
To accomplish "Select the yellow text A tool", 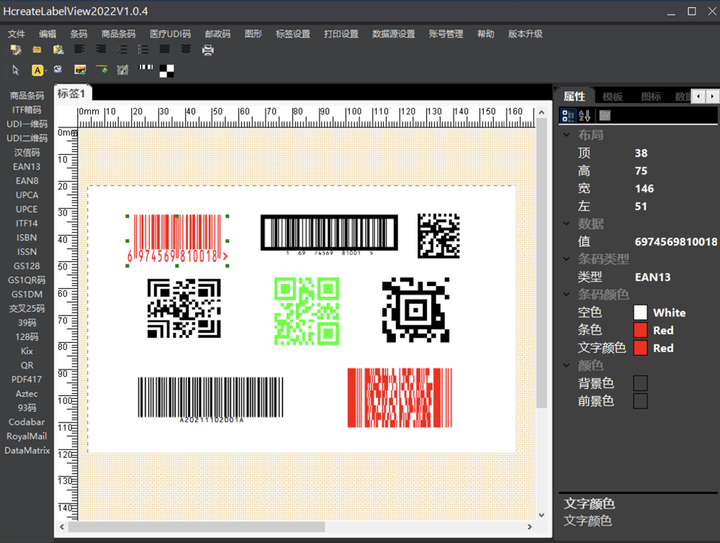I will [37, 70].
